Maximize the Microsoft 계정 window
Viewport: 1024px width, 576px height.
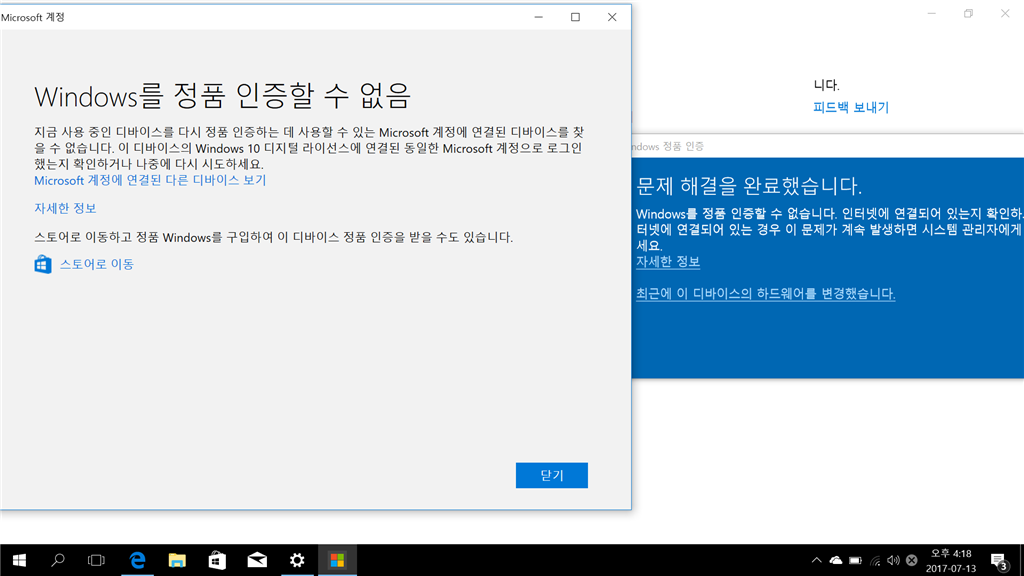(575, 17)
